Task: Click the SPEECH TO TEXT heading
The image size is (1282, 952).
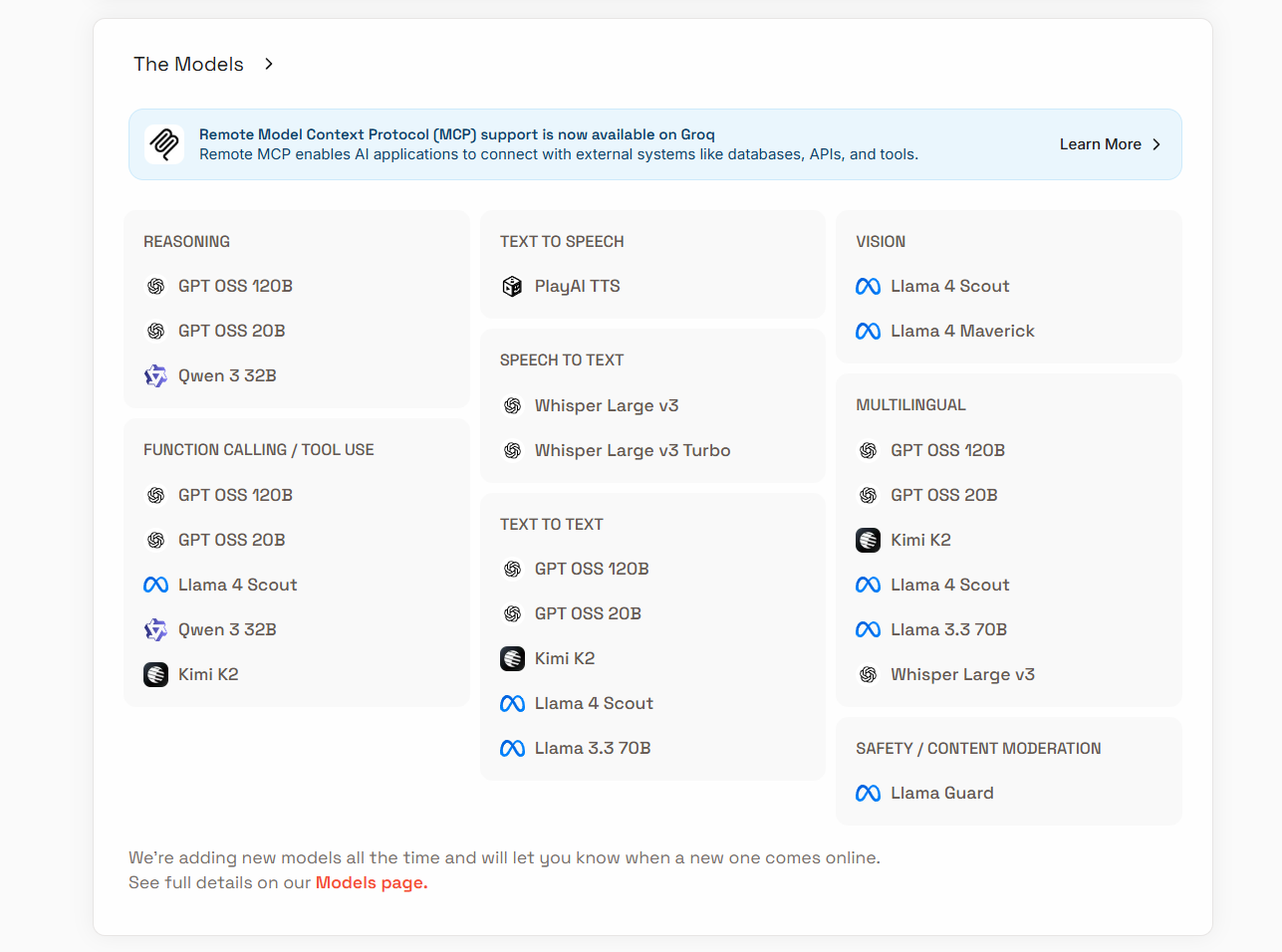Action: (x=562, y=360)
